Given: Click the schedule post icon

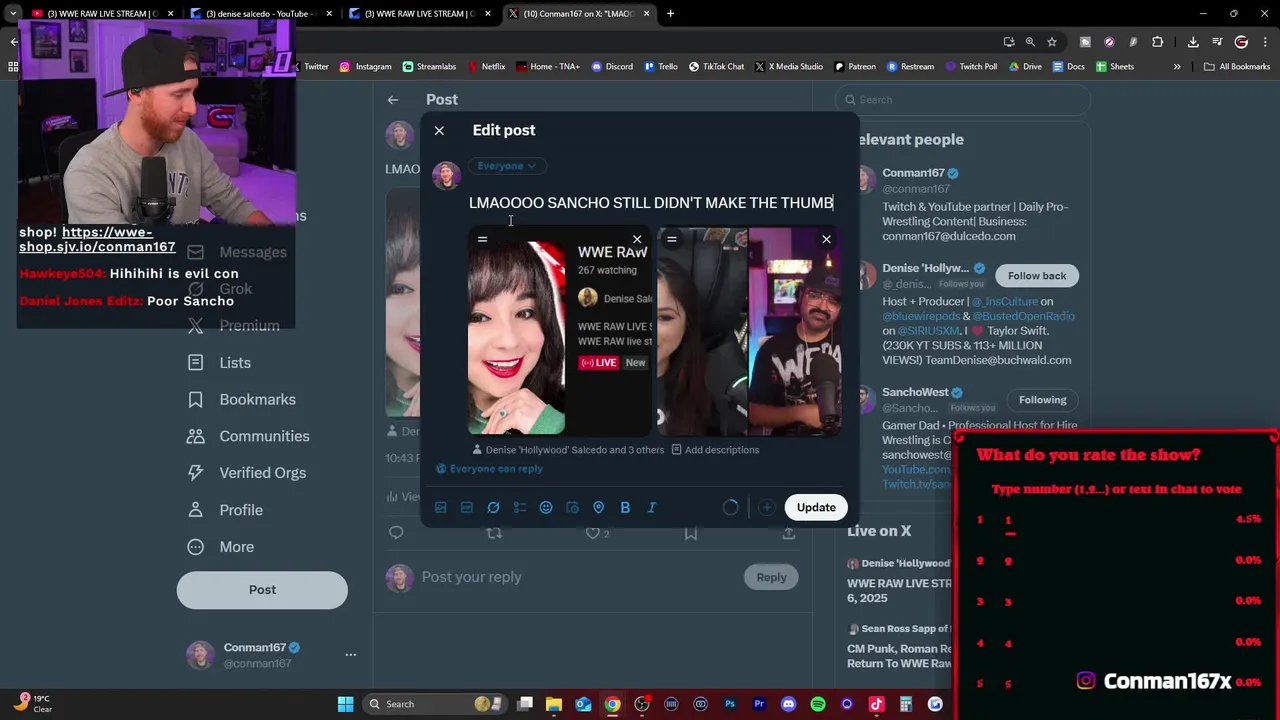Looking at the screenshot, I should tap(572, 508).
